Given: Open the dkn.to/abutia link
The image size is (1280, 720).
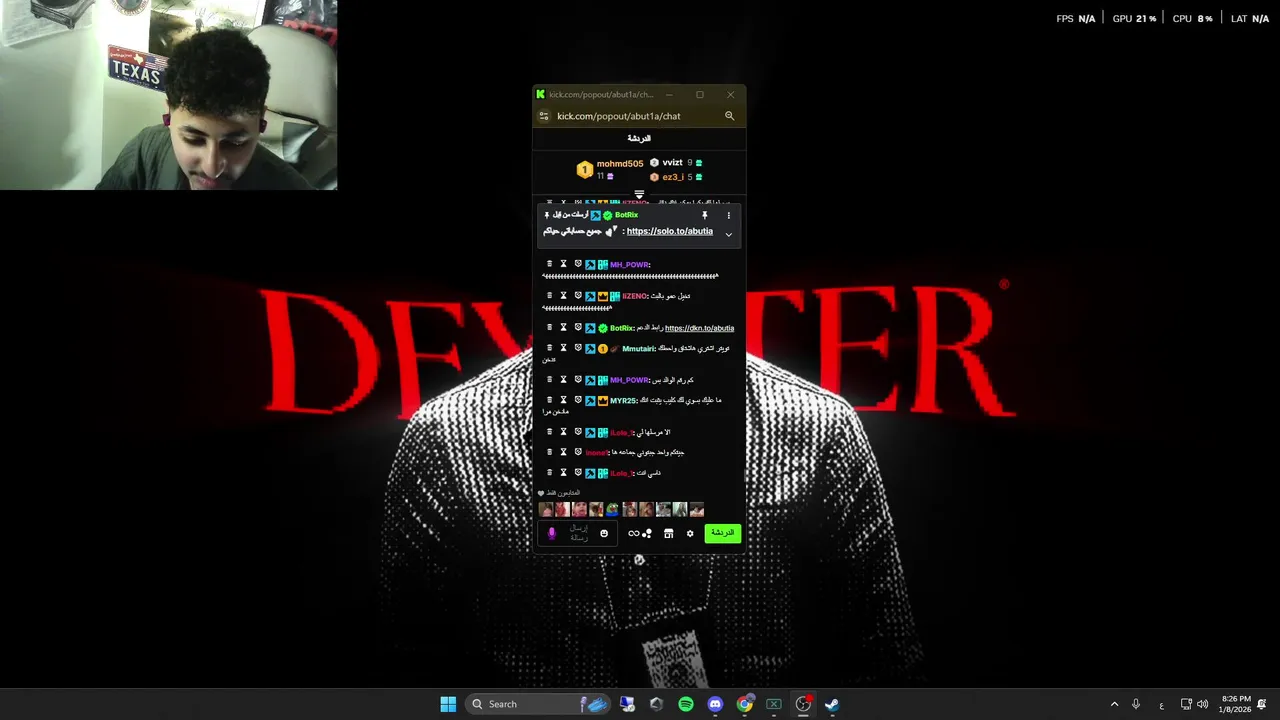Looking at the screenshot, I should tap(699, 328).
